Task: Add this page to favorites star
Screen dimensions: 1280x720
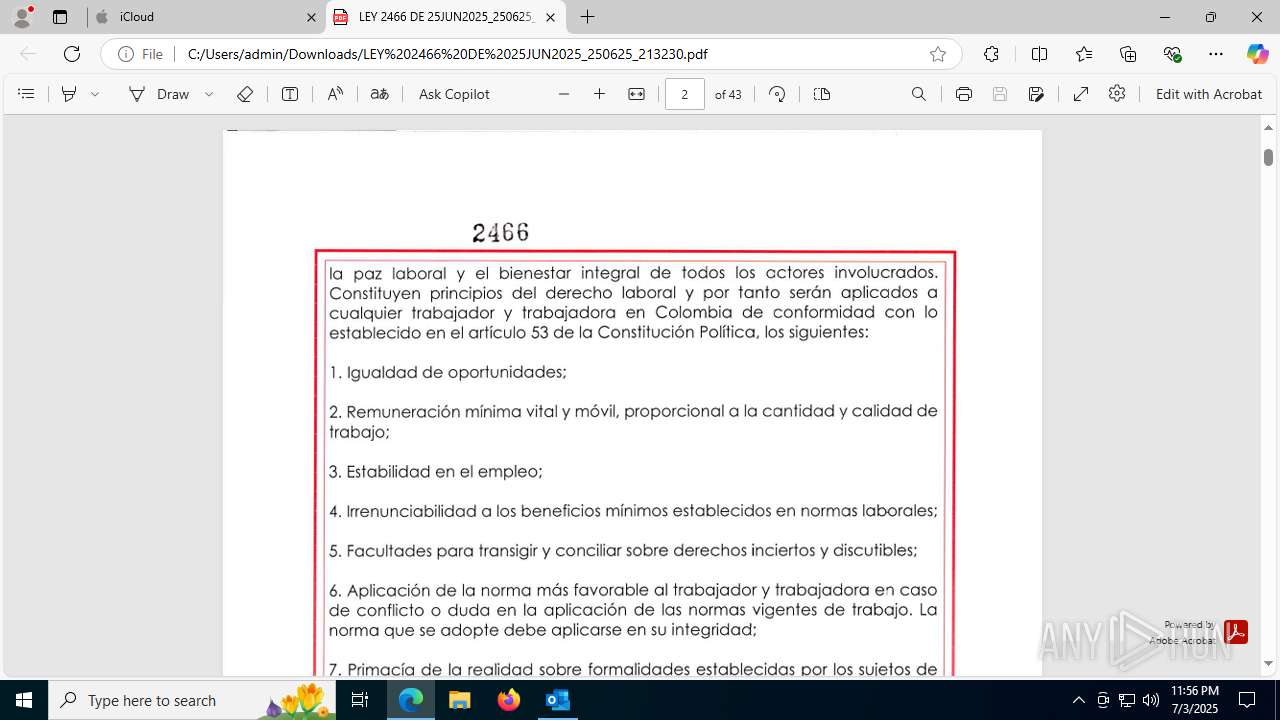Action: click(938, 54)
